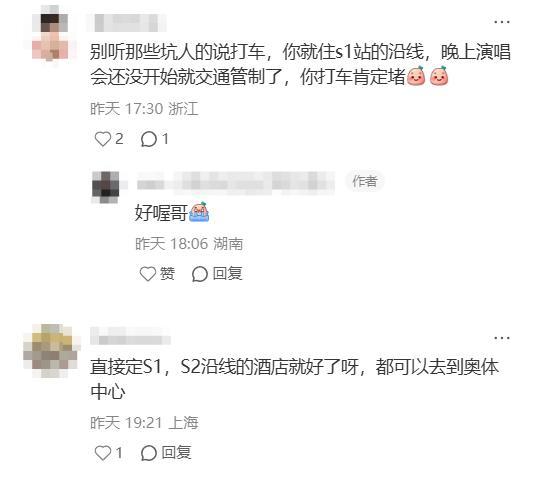Open the first commenter's blurred username
Screen dimensions: 533x486
(126, 23)
